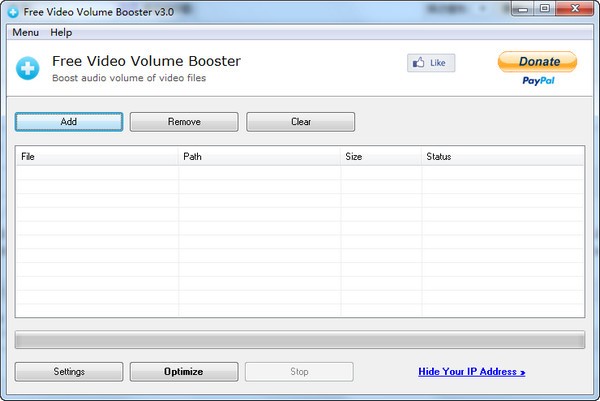Screen dimensions: 600x401
Task: Sort by the Size column header
Action: [381, 156]
